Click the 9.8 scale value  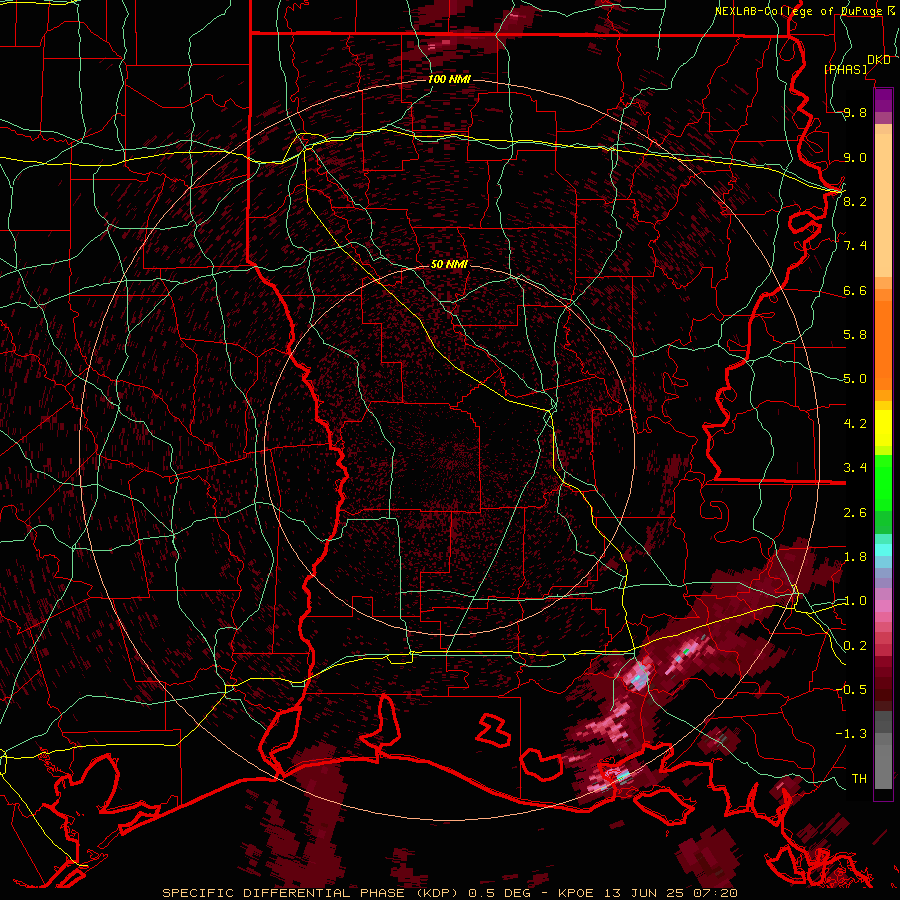coord(855,112)
